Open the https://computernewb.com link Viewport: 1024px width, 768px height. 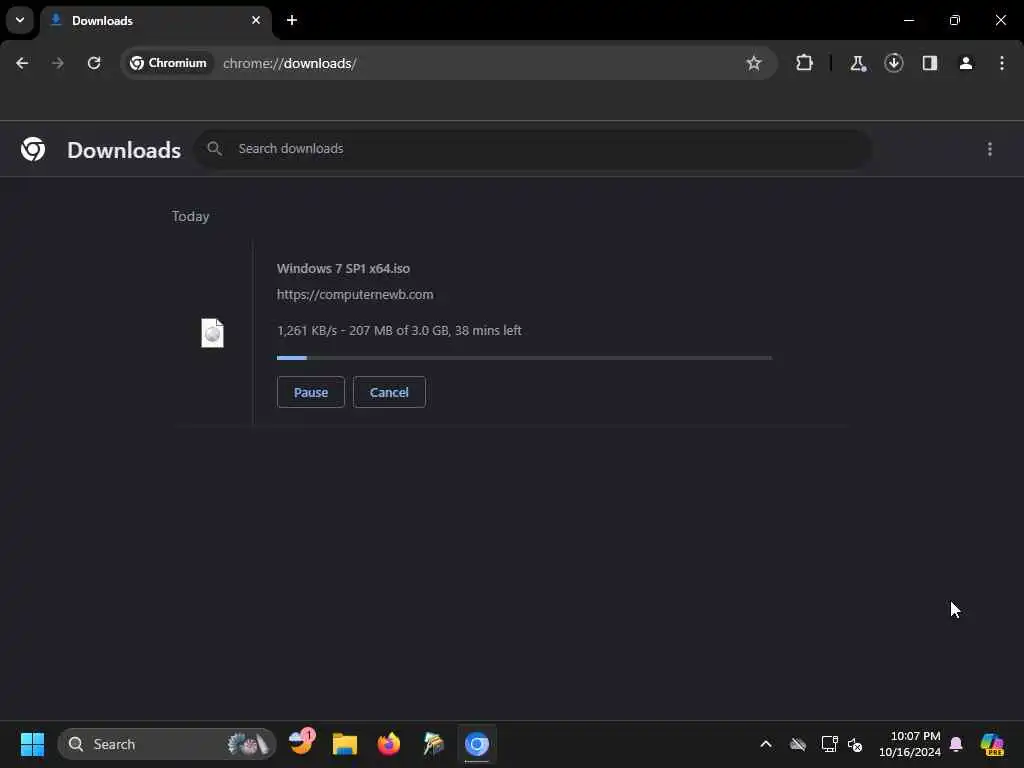pyautogui.click(x=355, y=295)
